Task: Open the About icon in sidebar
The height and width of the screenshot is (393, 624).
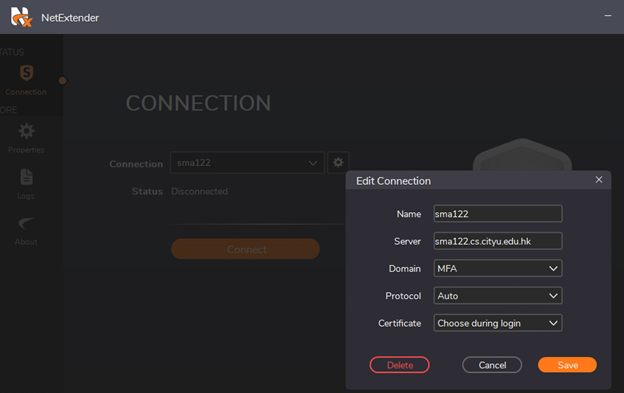Action: pyautogui.click(x=26, y=224)
